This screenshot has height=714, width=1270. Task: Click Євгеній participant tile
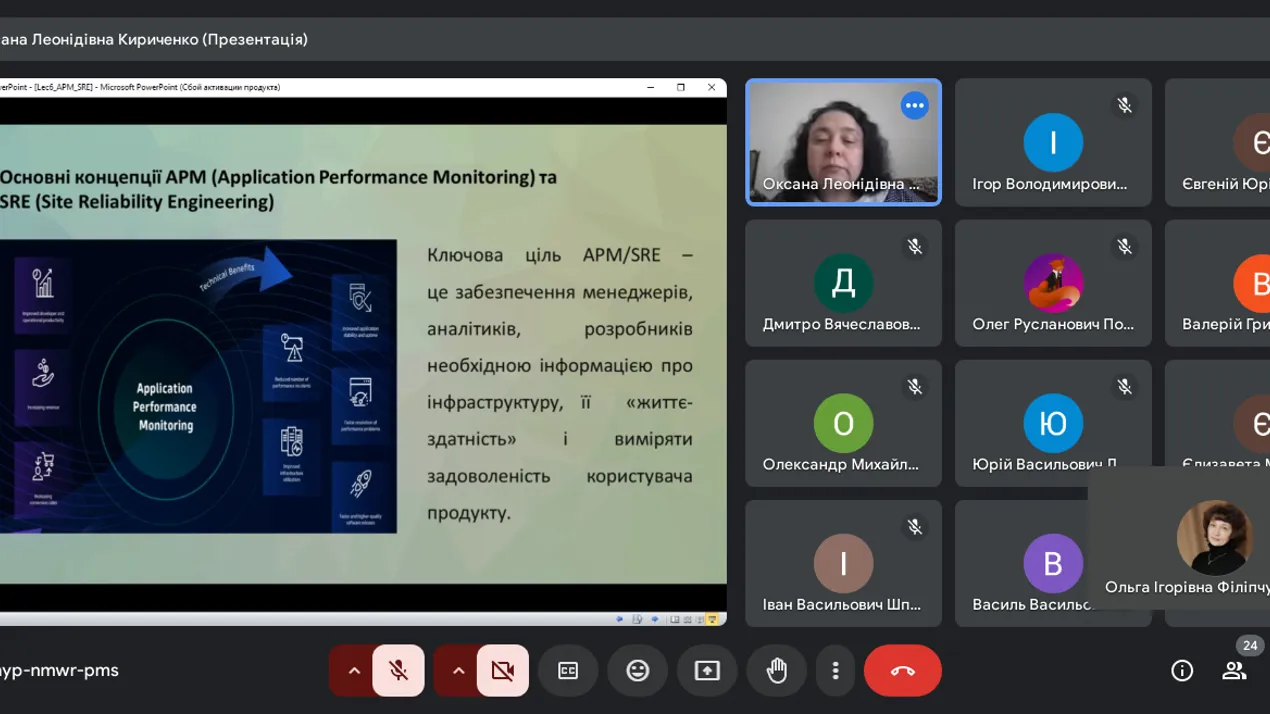point(1217,142)
